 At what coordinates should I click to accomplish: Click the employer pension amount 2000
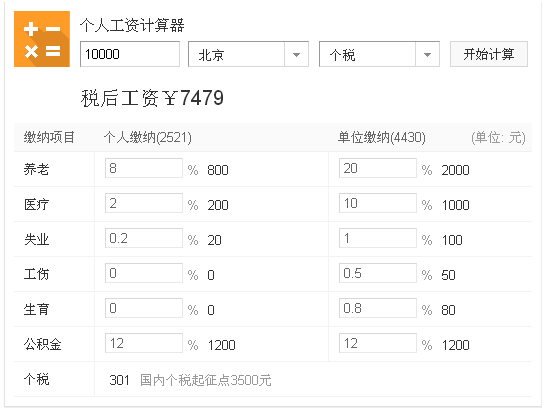[x=455, y=170]
